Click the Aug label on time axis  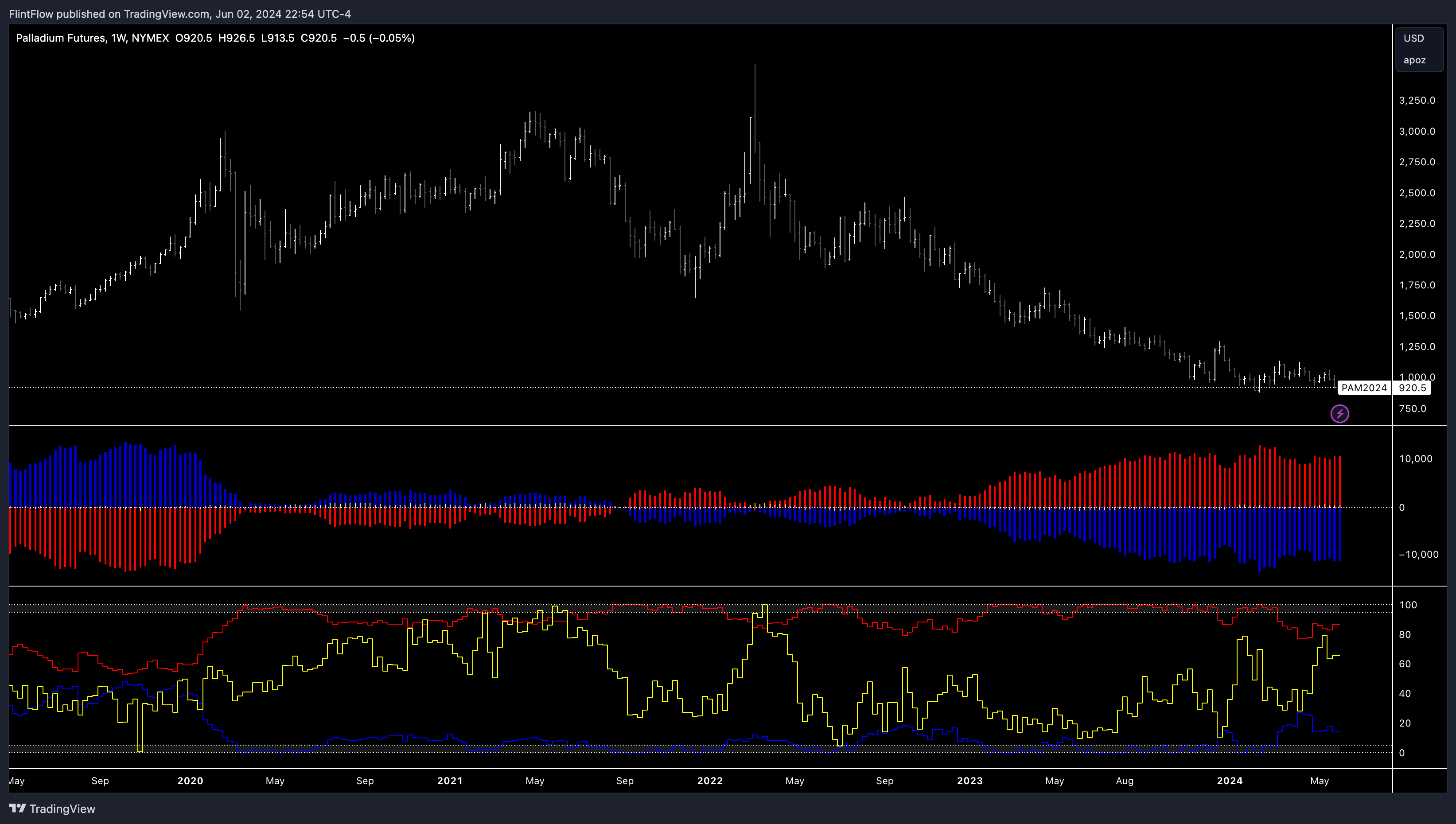[x=1125, y=781]
